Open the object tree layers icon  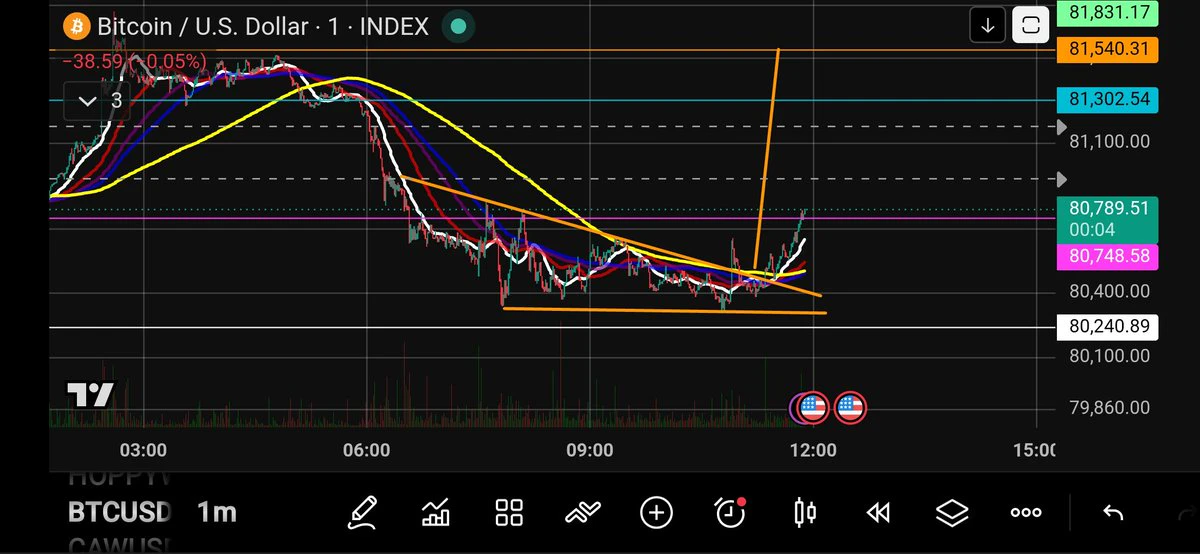pyautogui.click(x=952, y=513)
